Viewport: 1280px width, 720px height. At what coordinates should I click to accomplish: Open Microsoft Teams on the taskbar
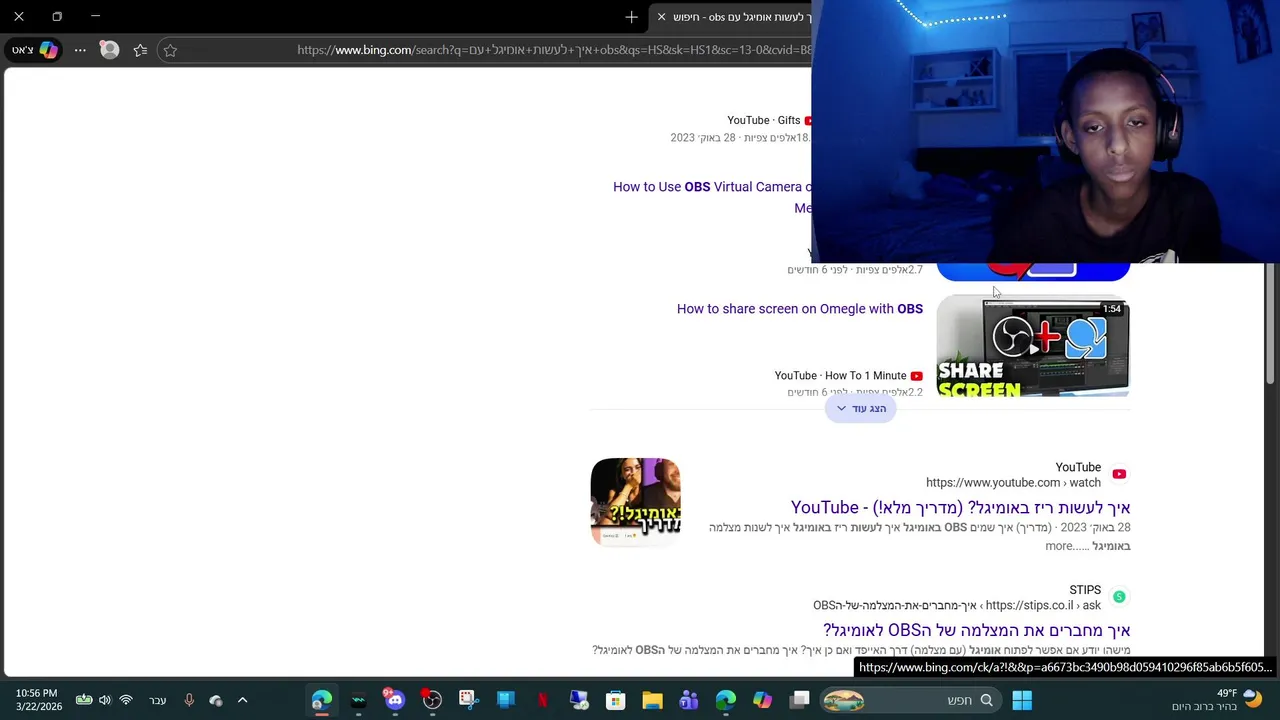689,700
